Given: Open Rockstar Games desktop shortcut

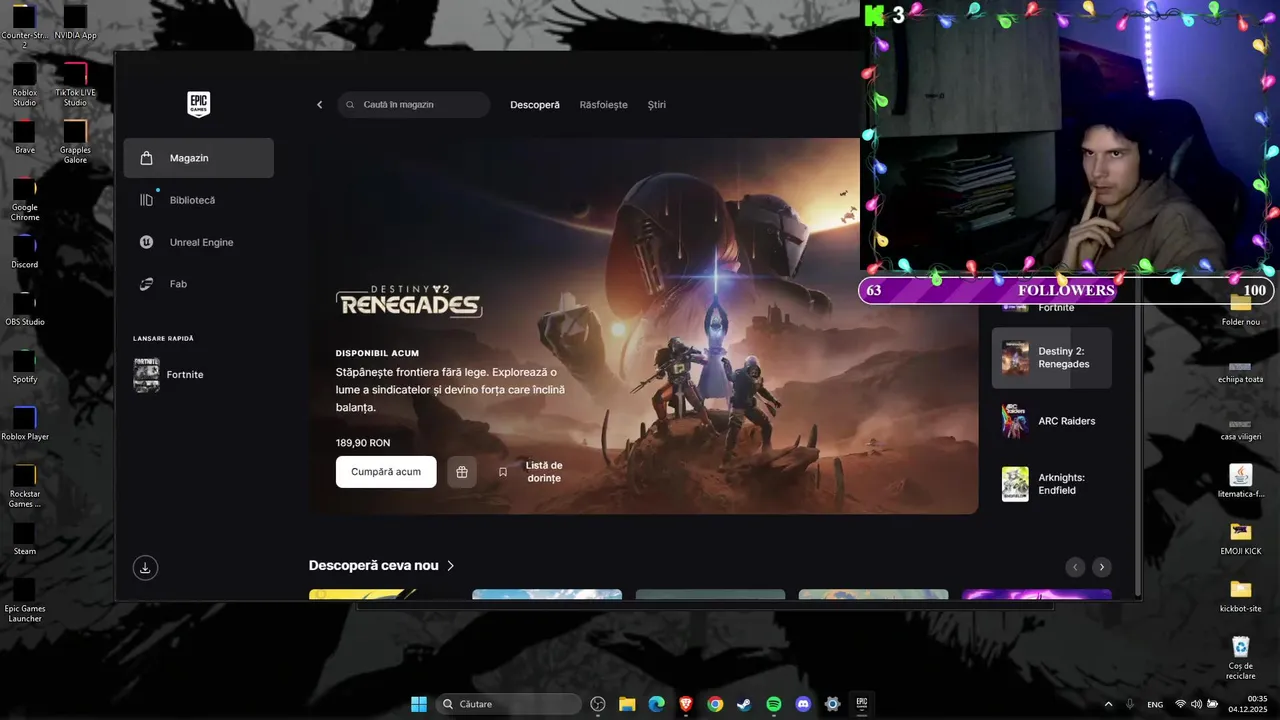Looking at the screenshot, I should point(24,487).
